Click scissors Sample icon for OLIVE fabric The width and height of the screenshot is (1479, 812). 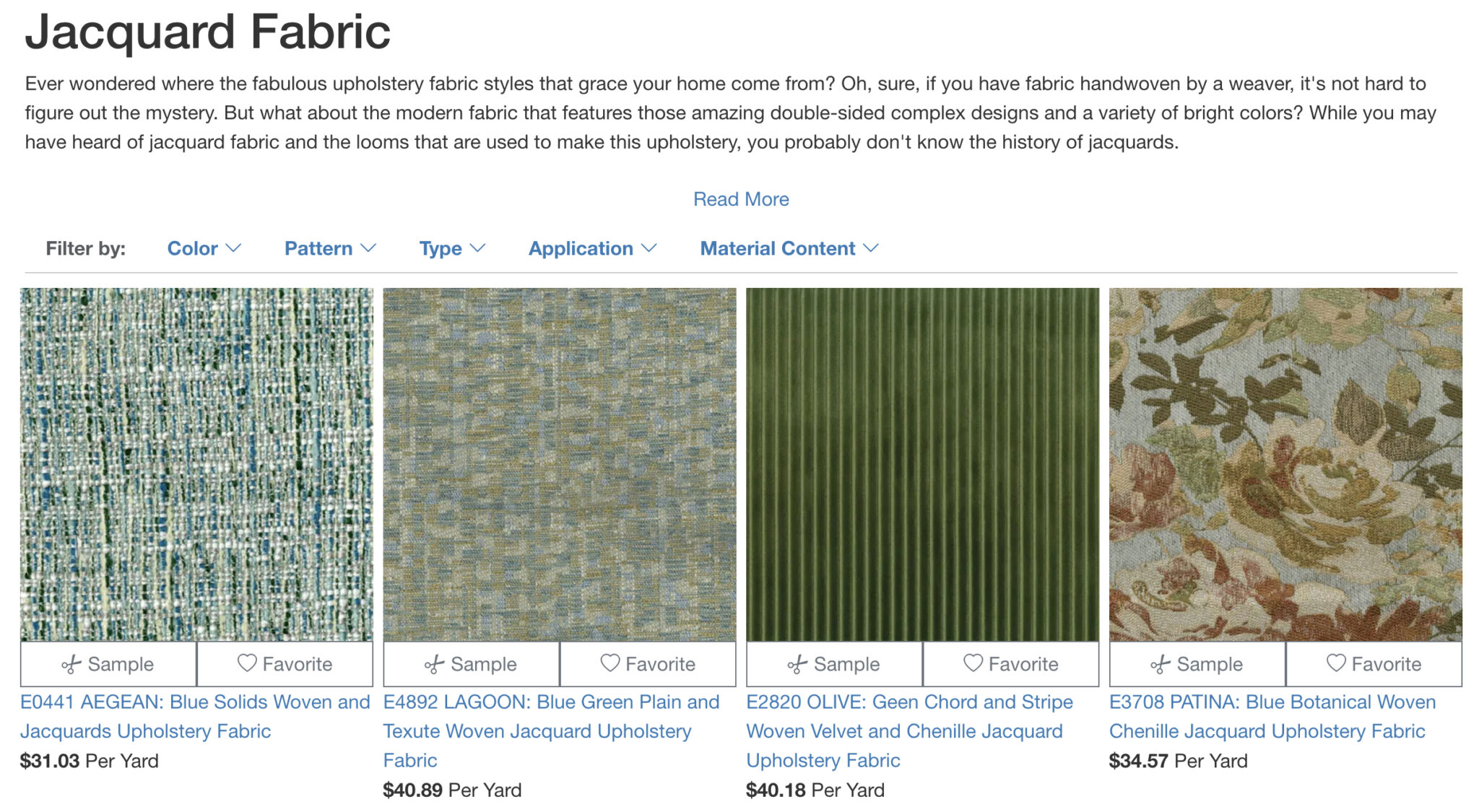[x=797, y=665]
